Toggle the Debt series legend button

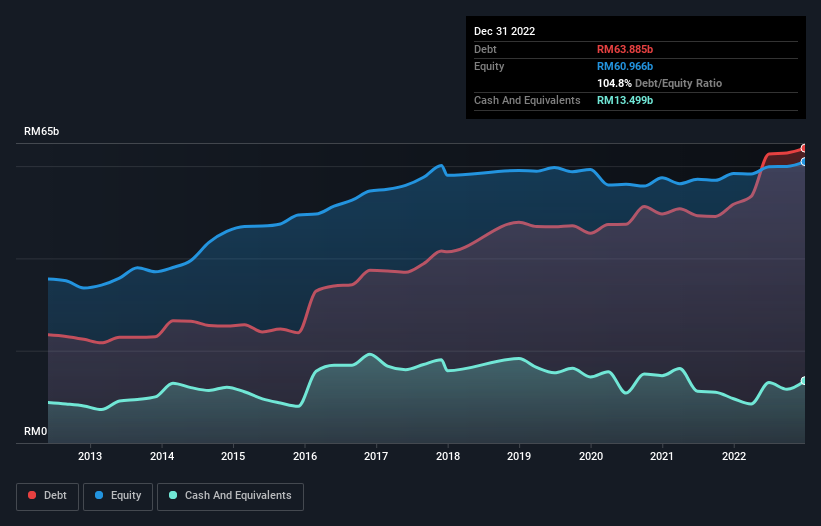48,496
